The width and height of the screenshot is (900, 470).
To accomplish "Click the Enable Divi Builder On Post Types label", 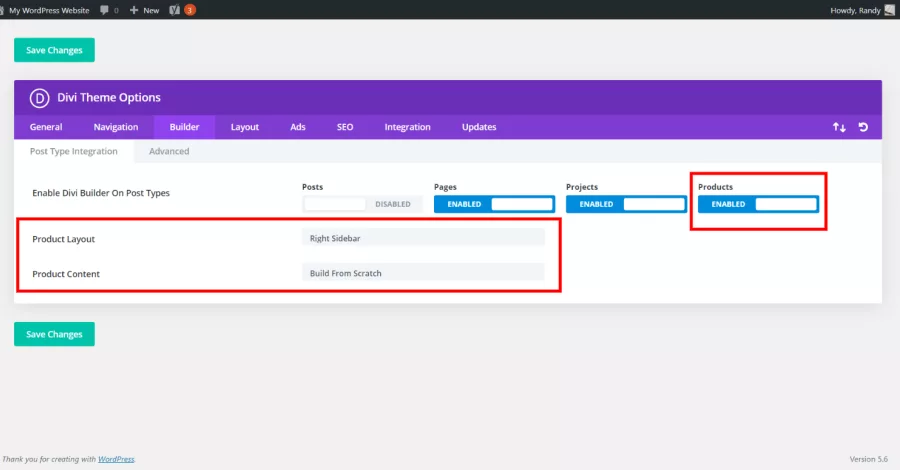I will click(x=101, y=193).
